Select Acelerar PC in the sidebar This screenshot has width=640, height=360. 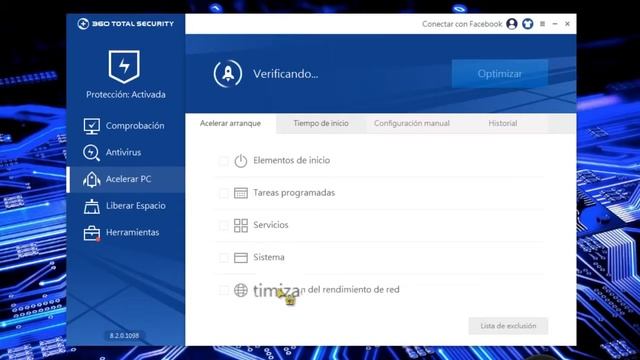(x=126, y=179)
